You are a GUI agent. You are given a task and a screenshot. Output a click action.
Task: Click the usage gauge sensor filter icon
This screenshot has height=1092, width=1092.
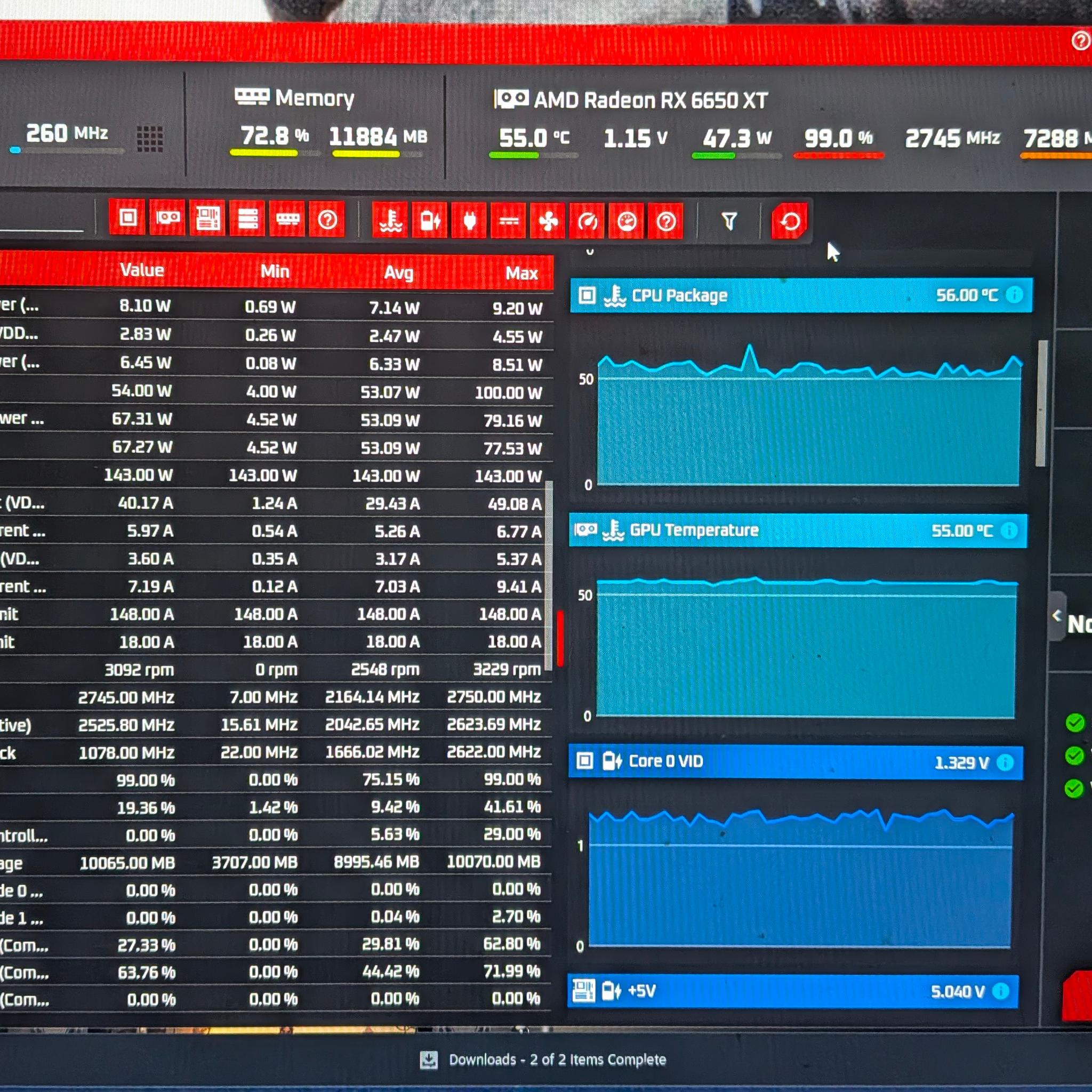click(627, 221)
